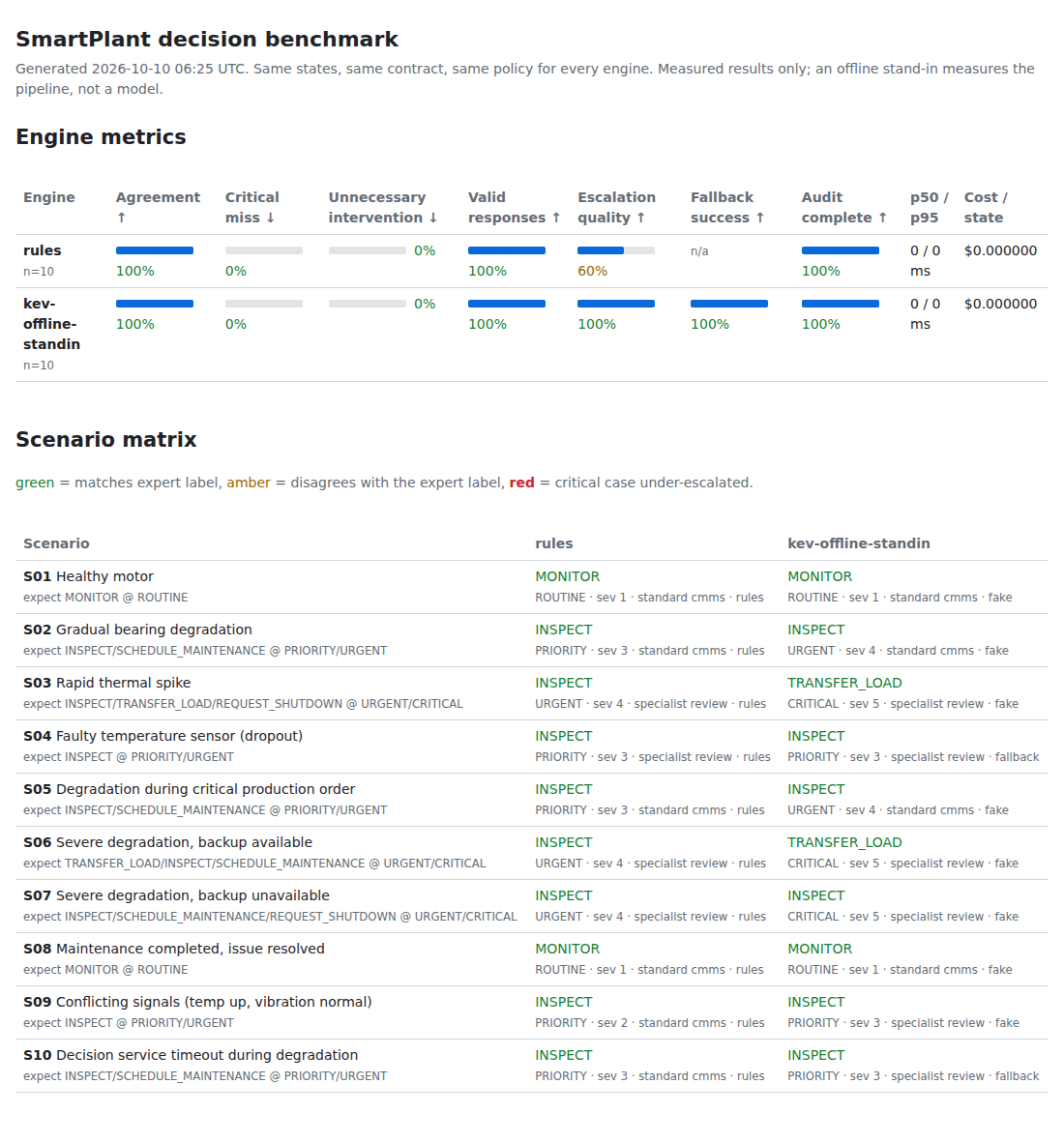Click the green legend word
Viewport: 1064px width, 1143px height.
pyautogui.click(x=35, y=483)
